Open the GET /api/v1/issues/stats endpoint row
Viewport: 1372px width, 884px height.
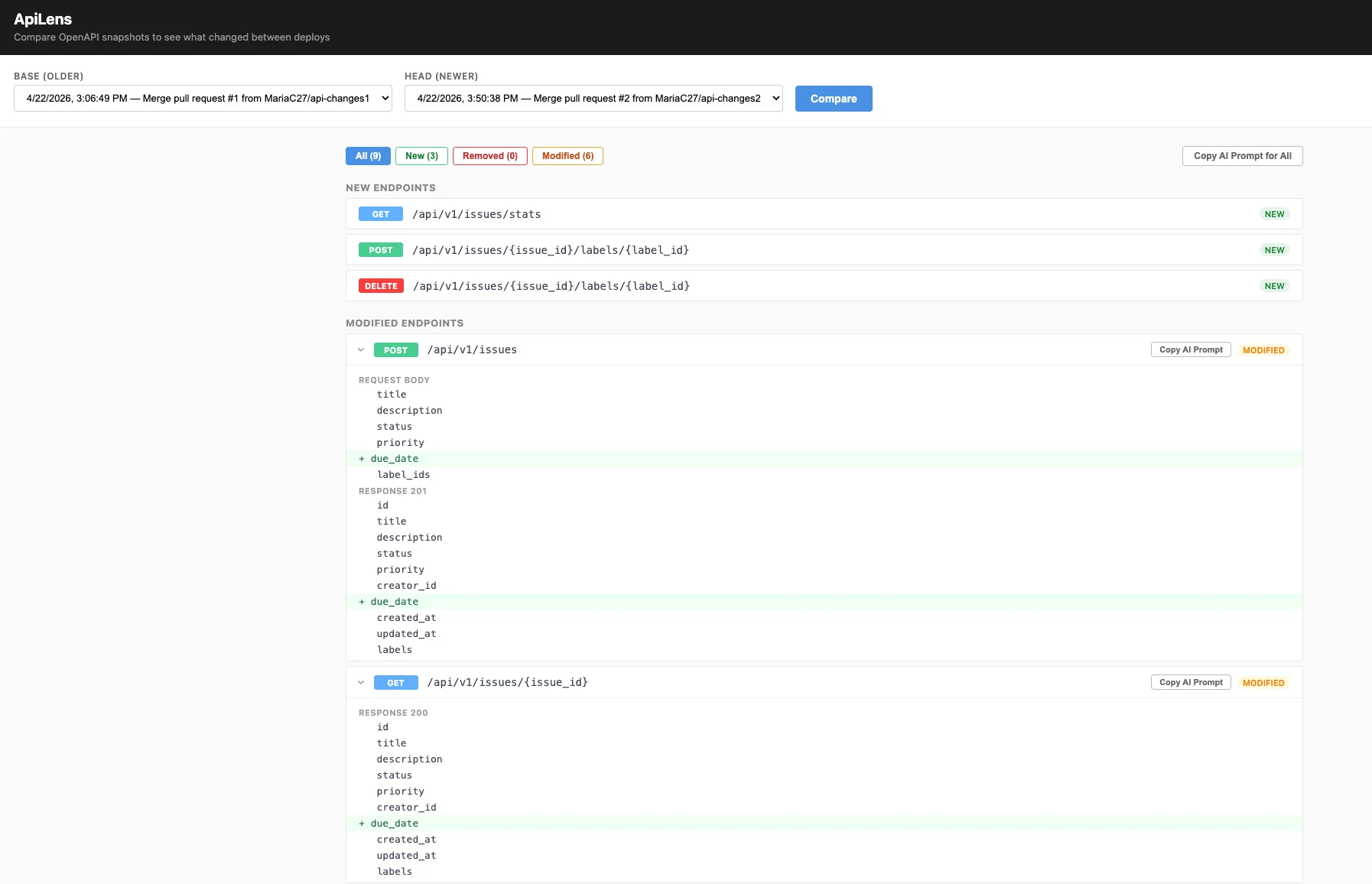[x=824, y=214]
